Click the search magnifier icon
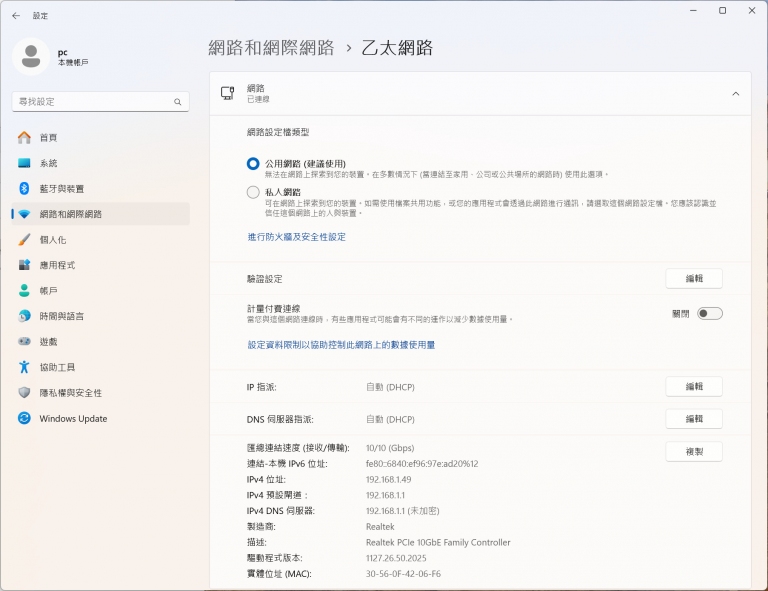The width and height of the screenshot is (768, 591). tap(178, 102)
